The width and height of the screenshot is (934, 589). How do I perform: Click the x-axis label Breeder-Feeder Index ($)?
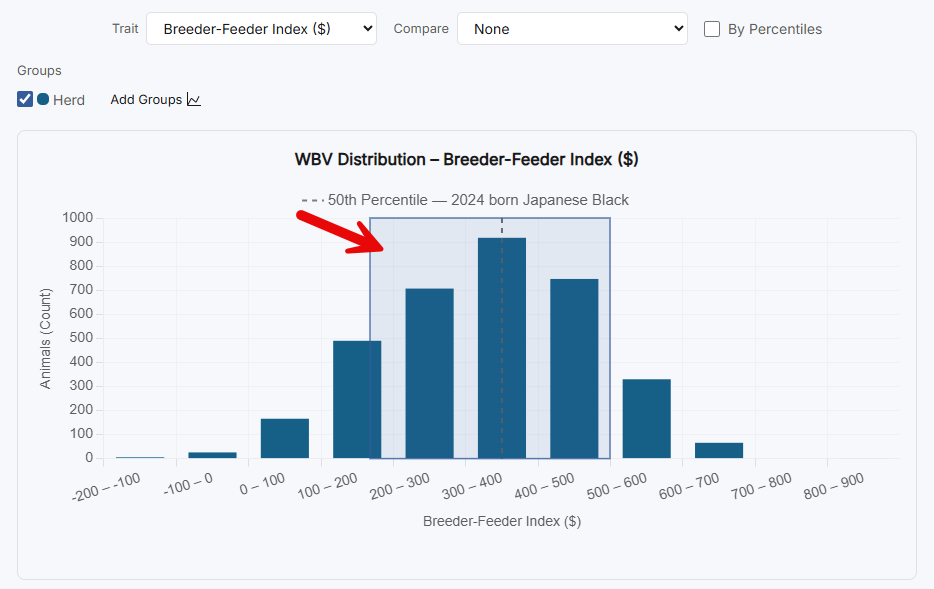pyautogui.click(x=502, y=521)
